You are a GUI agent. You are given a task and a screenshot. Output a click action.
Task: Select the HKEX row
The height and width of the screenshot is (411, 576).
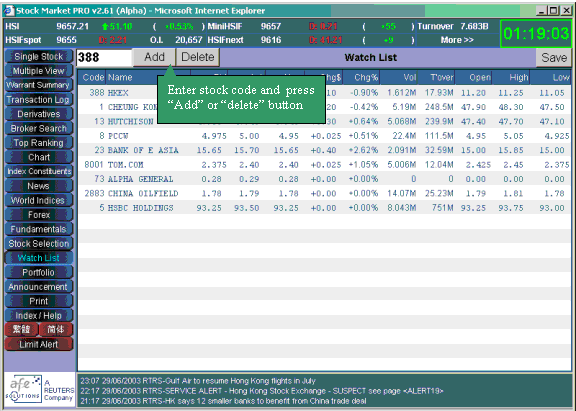(324, 93)
